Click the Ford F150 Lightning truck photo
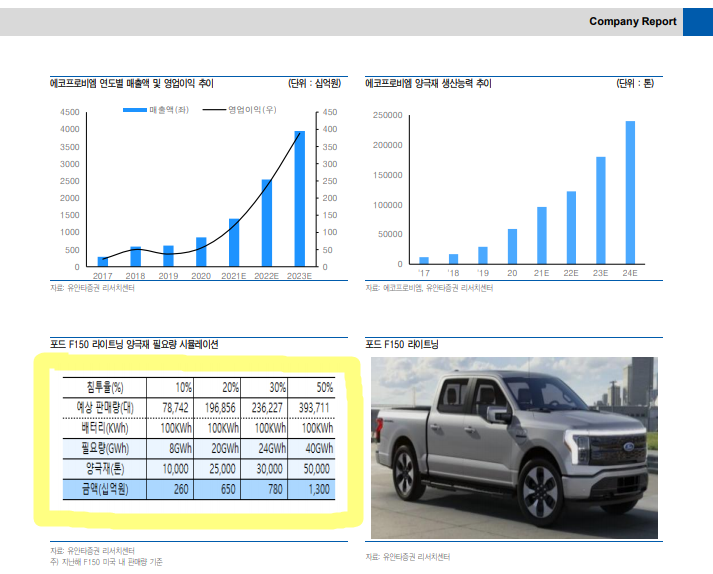 click(514, 448)
